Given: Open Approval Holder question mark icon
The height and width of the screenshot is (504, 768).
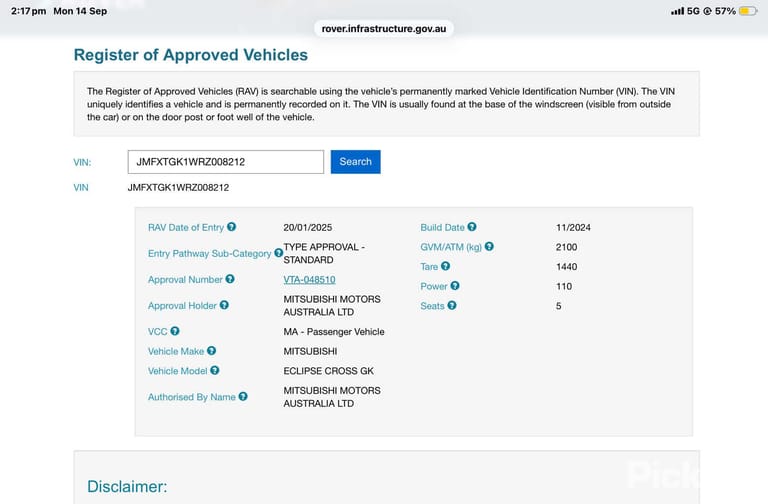Looking at the screenshot, I should [x=224, y=305].
